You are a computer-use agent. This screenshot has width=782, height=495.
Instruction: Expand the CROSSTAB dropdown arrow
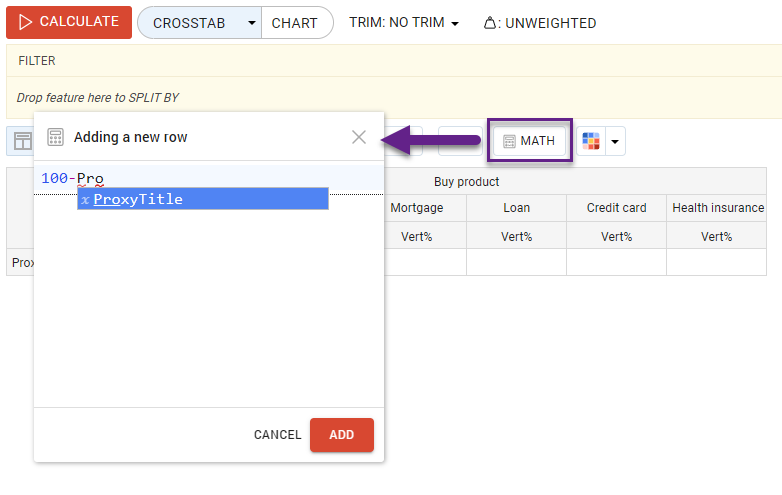click(x=252, y=23)
